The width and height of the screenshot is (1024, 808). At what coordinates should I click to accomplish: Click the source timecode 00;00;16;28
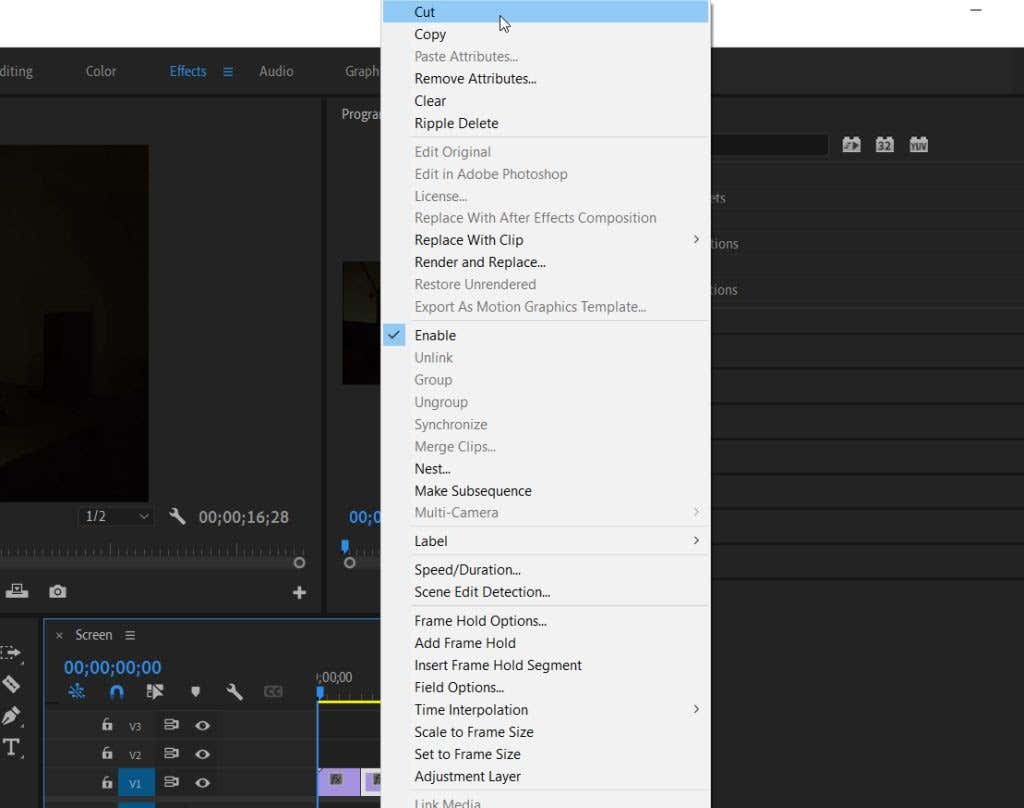click(x=243, y=517)
